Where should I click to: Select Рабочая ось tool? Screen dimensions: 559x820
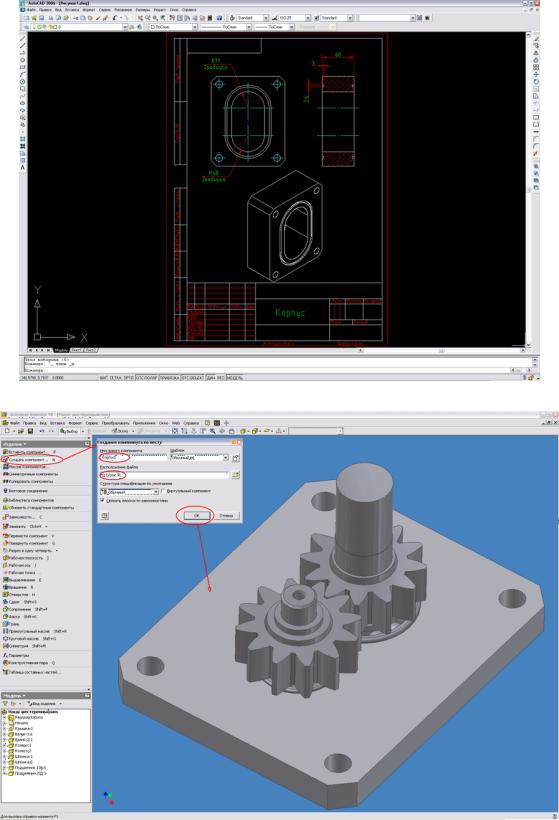20,565
